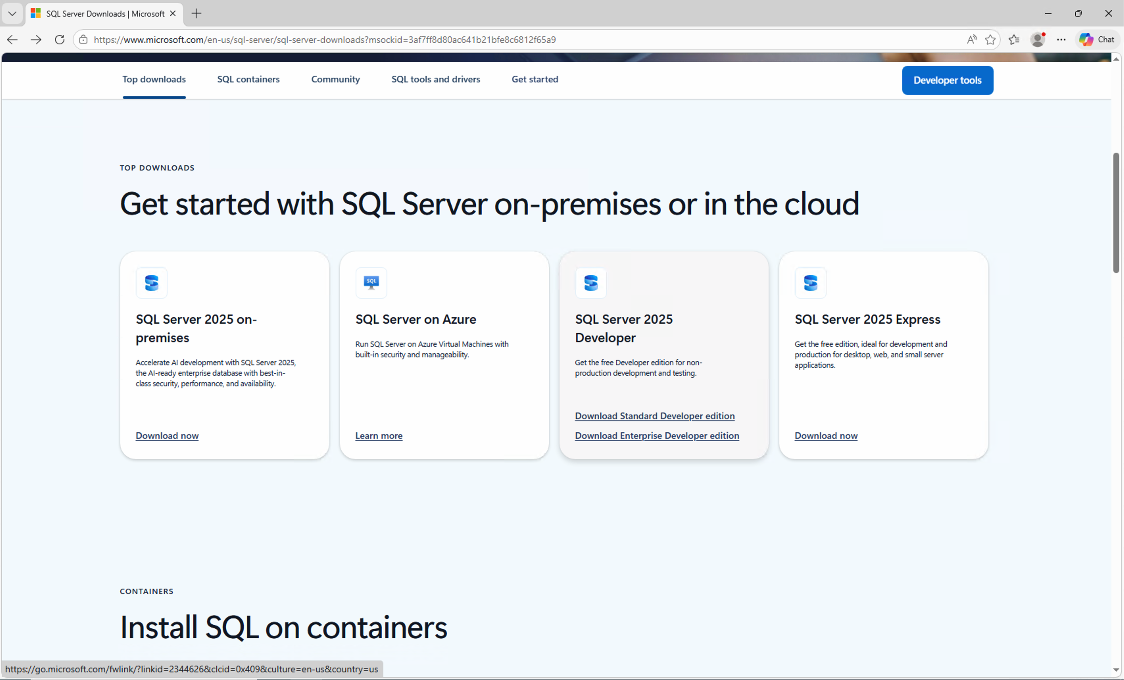This screenshot has height=680, width=1124.
Task: Click Learn more on SQL Server on Azure
Action: click(378, 436)
